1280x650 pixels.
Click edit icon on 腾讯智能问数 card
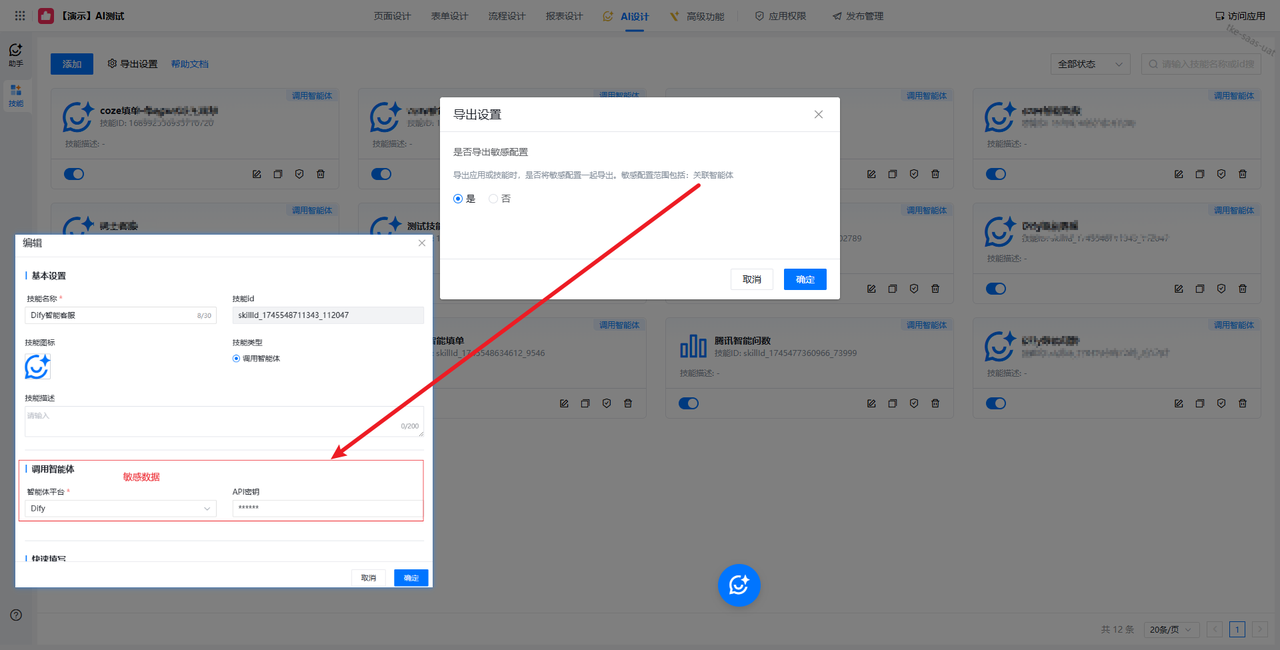point(870,403)
